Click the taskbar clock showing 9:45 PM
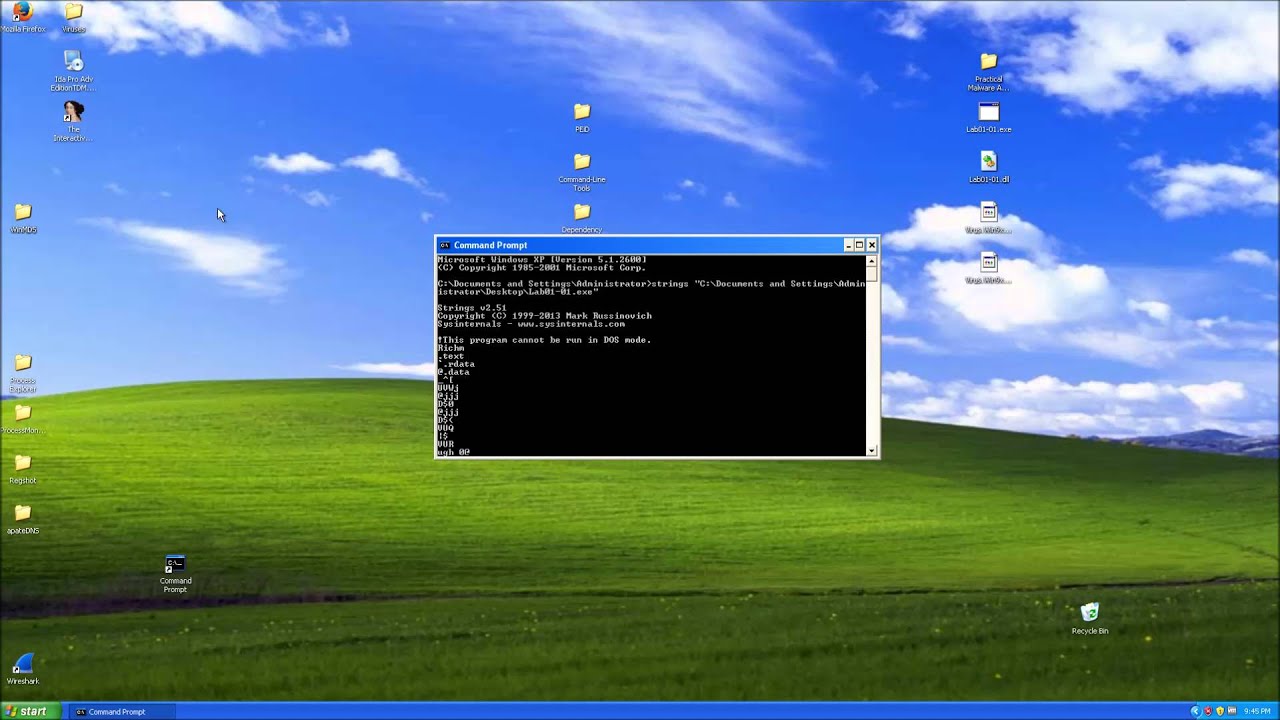1280x720 pixels. coord(1257,711)
